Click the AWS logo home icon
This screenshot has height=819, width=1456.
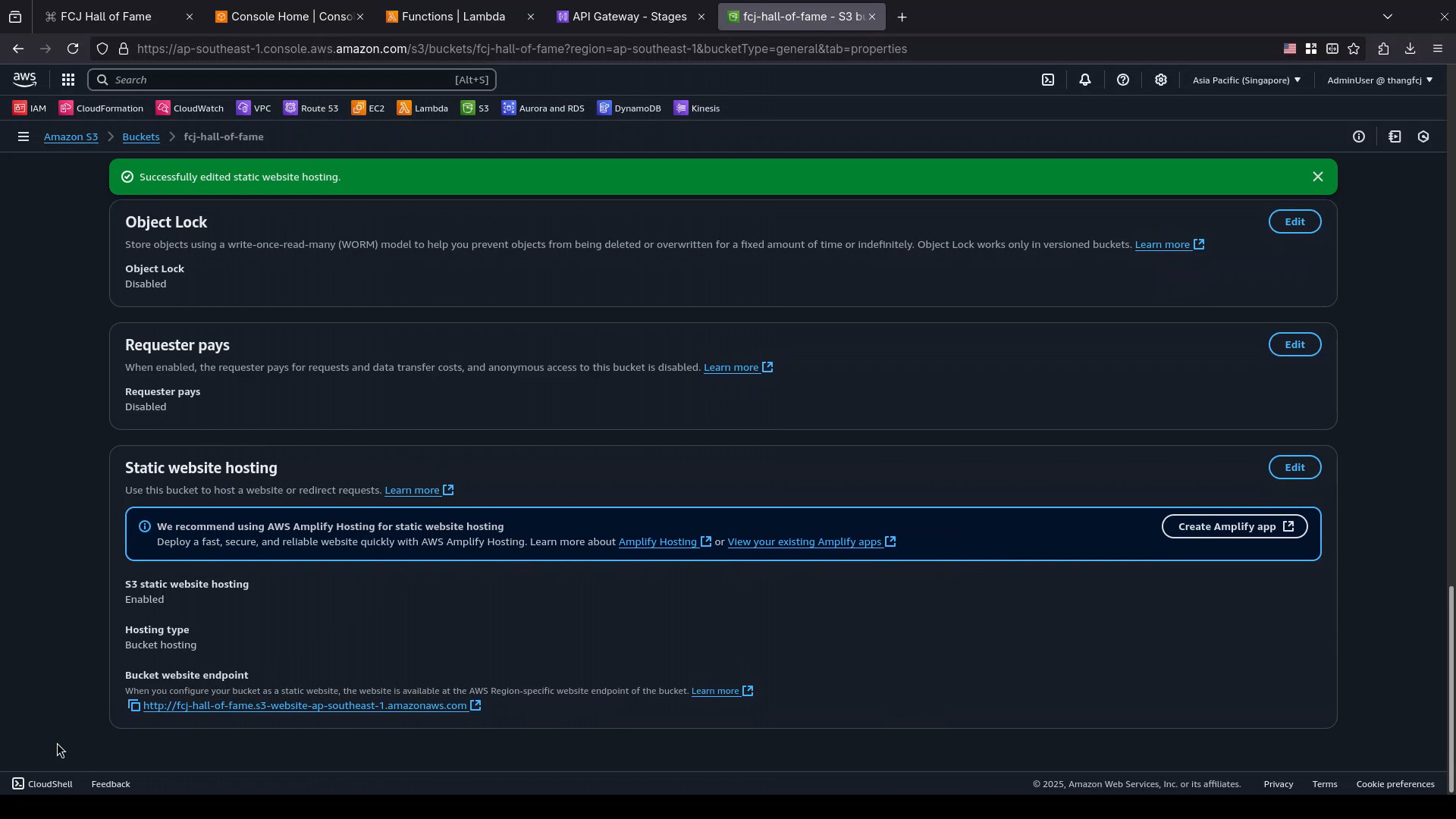[24, 80]
